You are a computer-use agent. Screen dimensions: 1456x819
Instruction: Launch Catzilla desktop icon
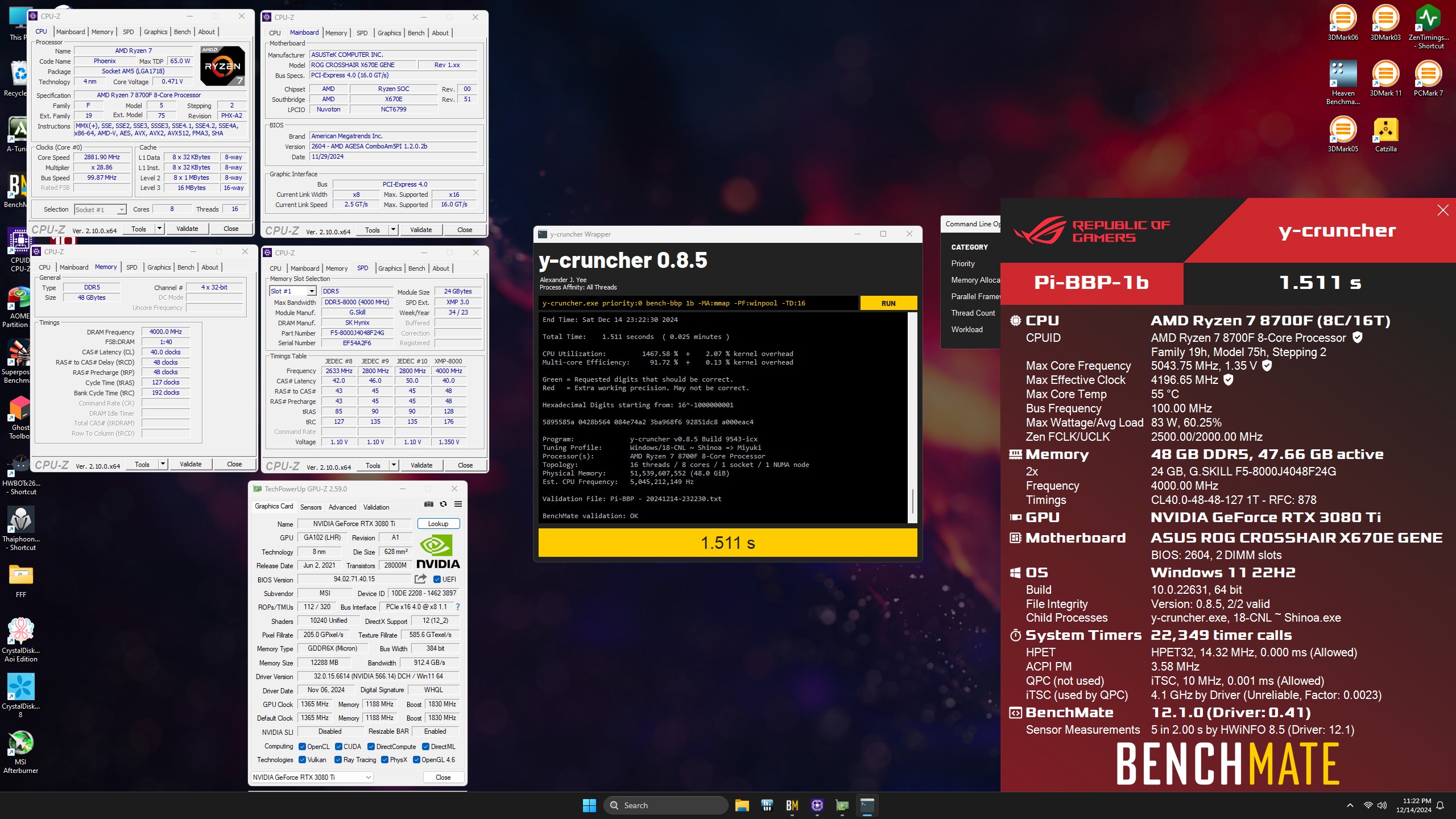(1385, 134)
